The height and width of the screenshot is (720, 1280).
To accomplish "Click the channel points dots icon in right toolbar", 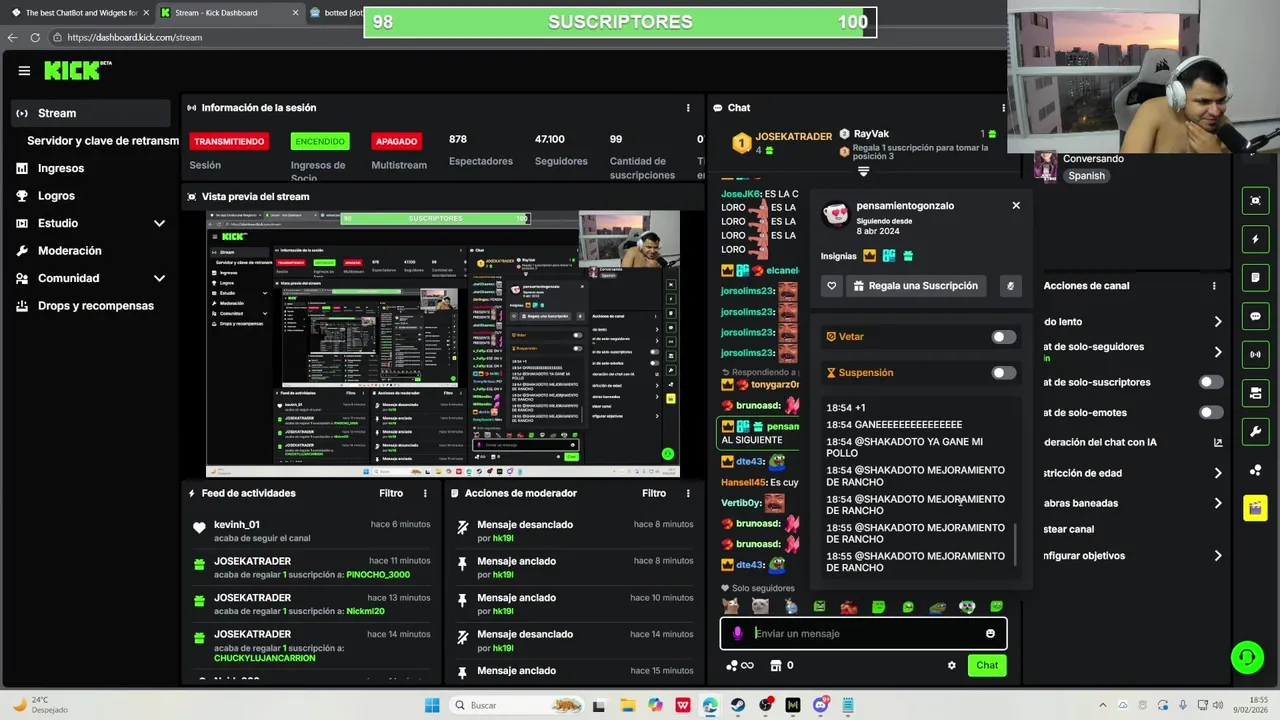I will [x=1255, y=470].
